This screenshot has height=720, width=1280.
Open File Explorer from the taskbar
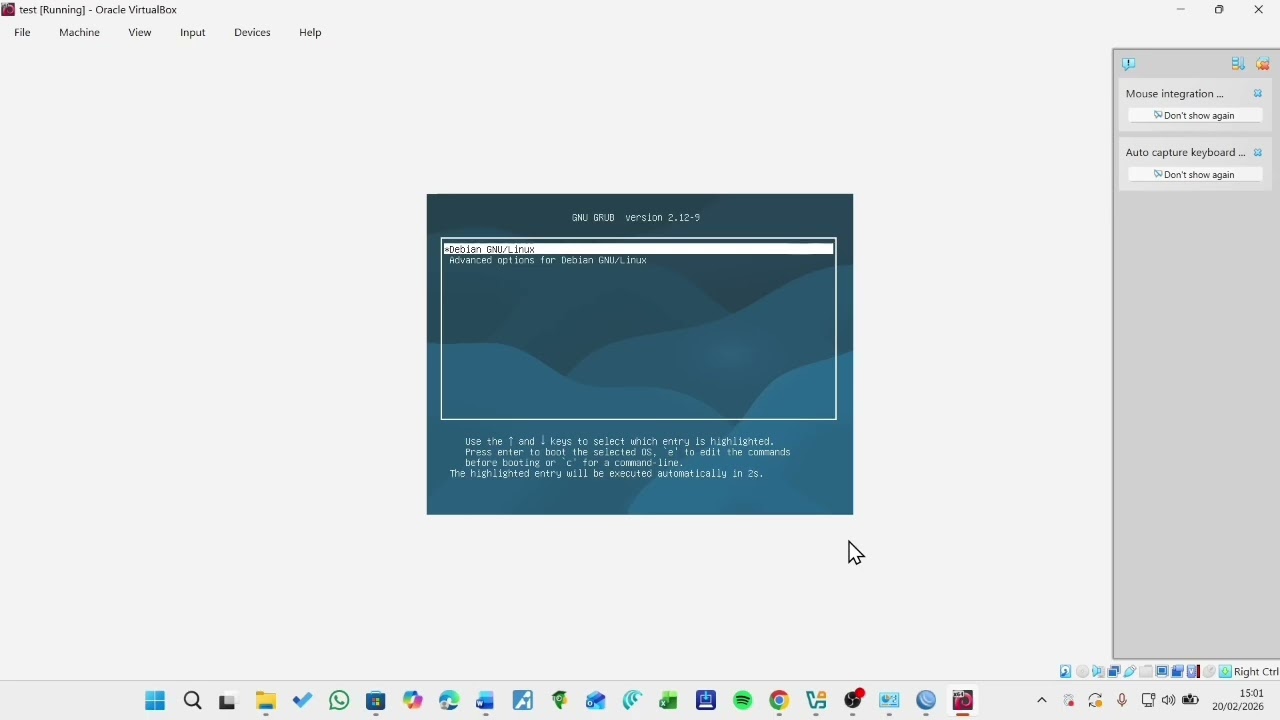[x=265, y=701]
